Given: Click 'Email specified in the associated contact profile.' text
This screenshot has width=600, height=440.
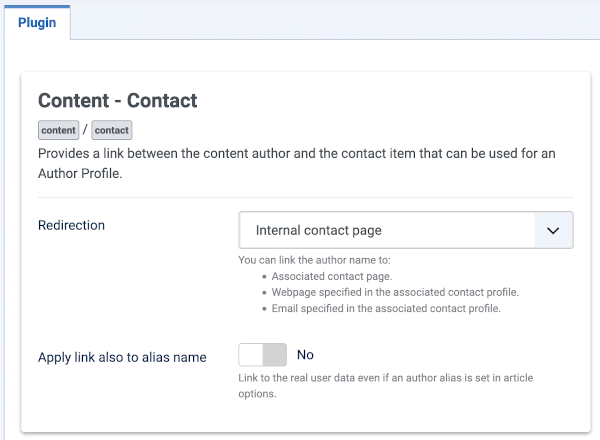Looking at the screenshot, I should 386,308.
